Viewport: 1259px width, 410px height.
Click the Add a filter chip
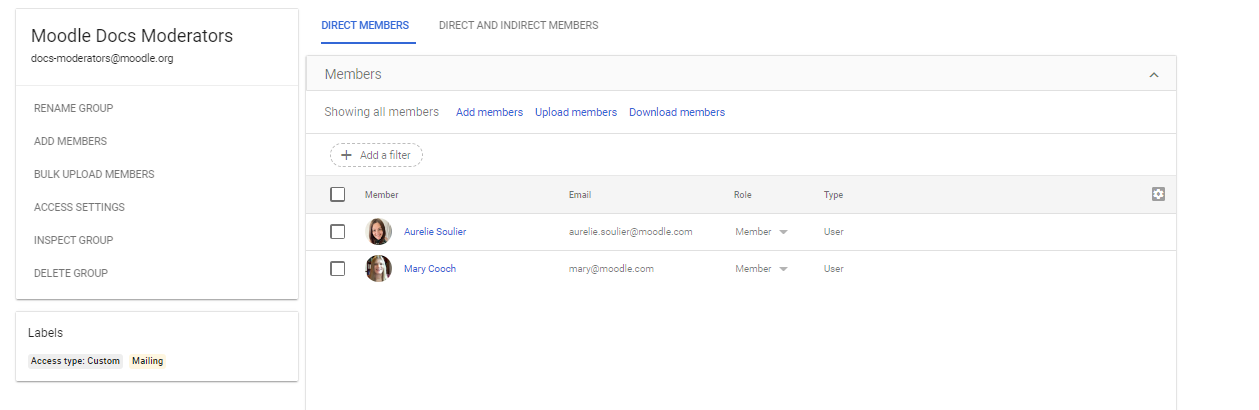coord(377,155)
